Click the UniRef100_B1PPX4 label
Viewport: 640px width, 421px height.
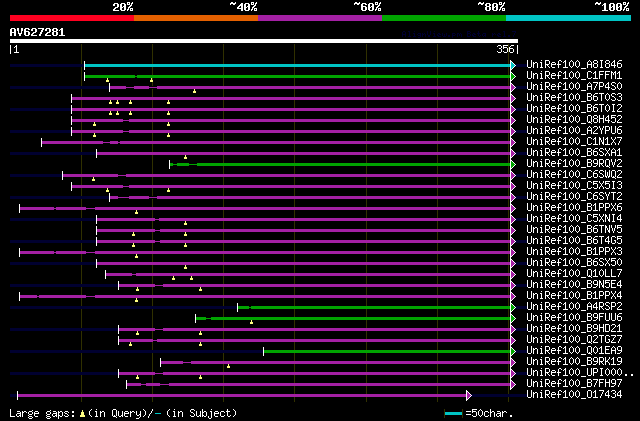tap(574, 296)
